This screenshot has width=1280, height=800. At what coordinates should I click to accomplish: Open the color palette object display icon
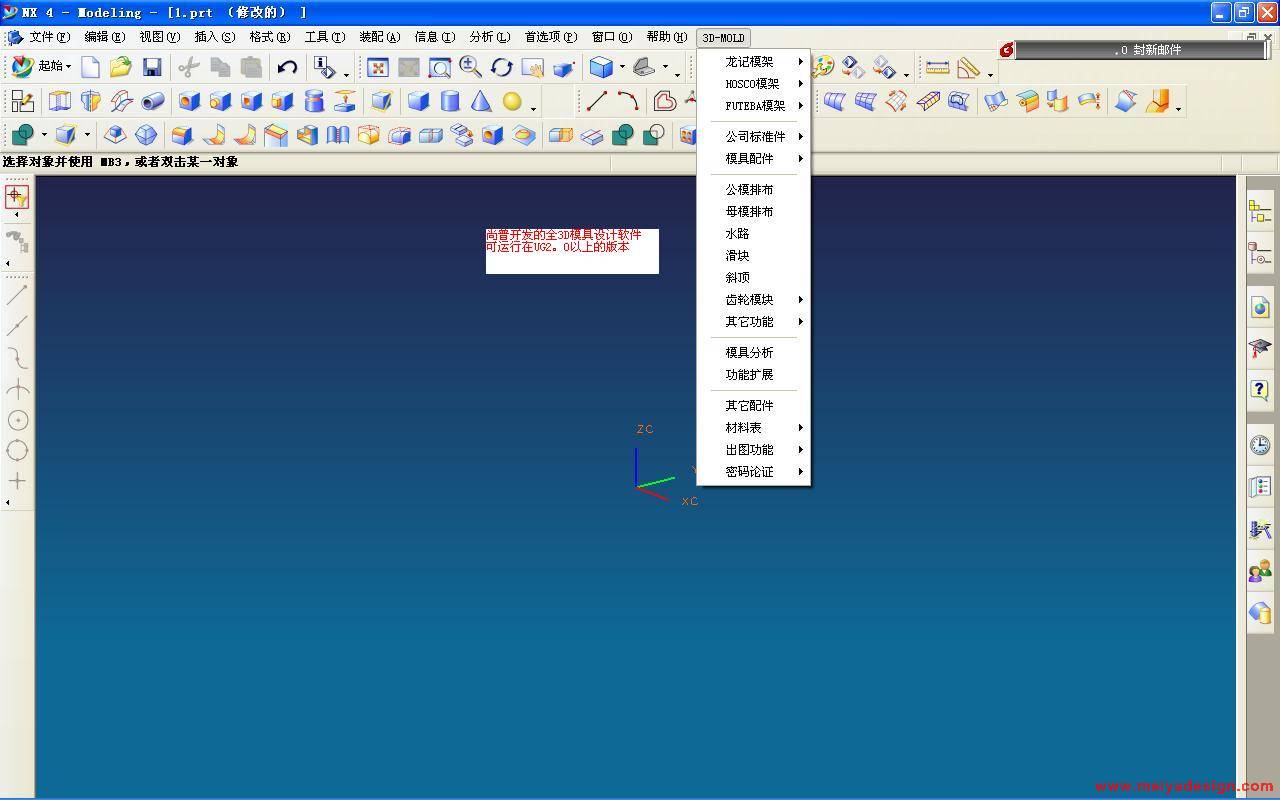pos(823,67)
